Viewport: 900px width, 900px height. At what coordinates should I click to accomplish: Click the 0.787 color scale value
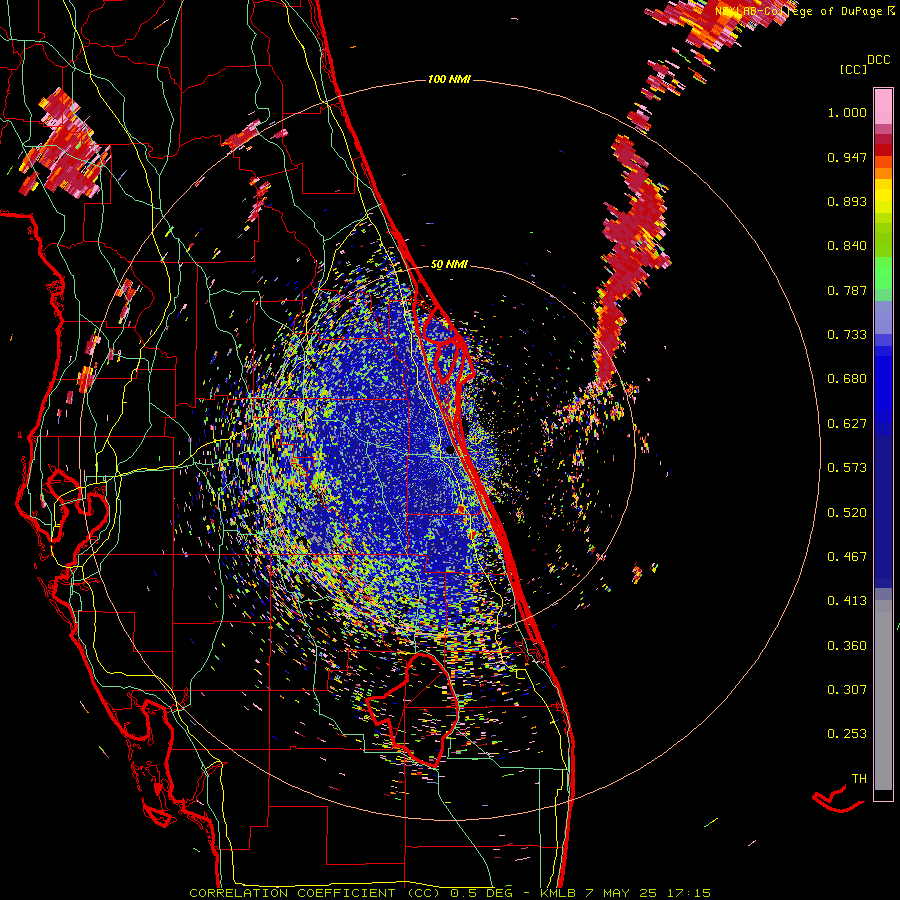[x=847, y=290]
